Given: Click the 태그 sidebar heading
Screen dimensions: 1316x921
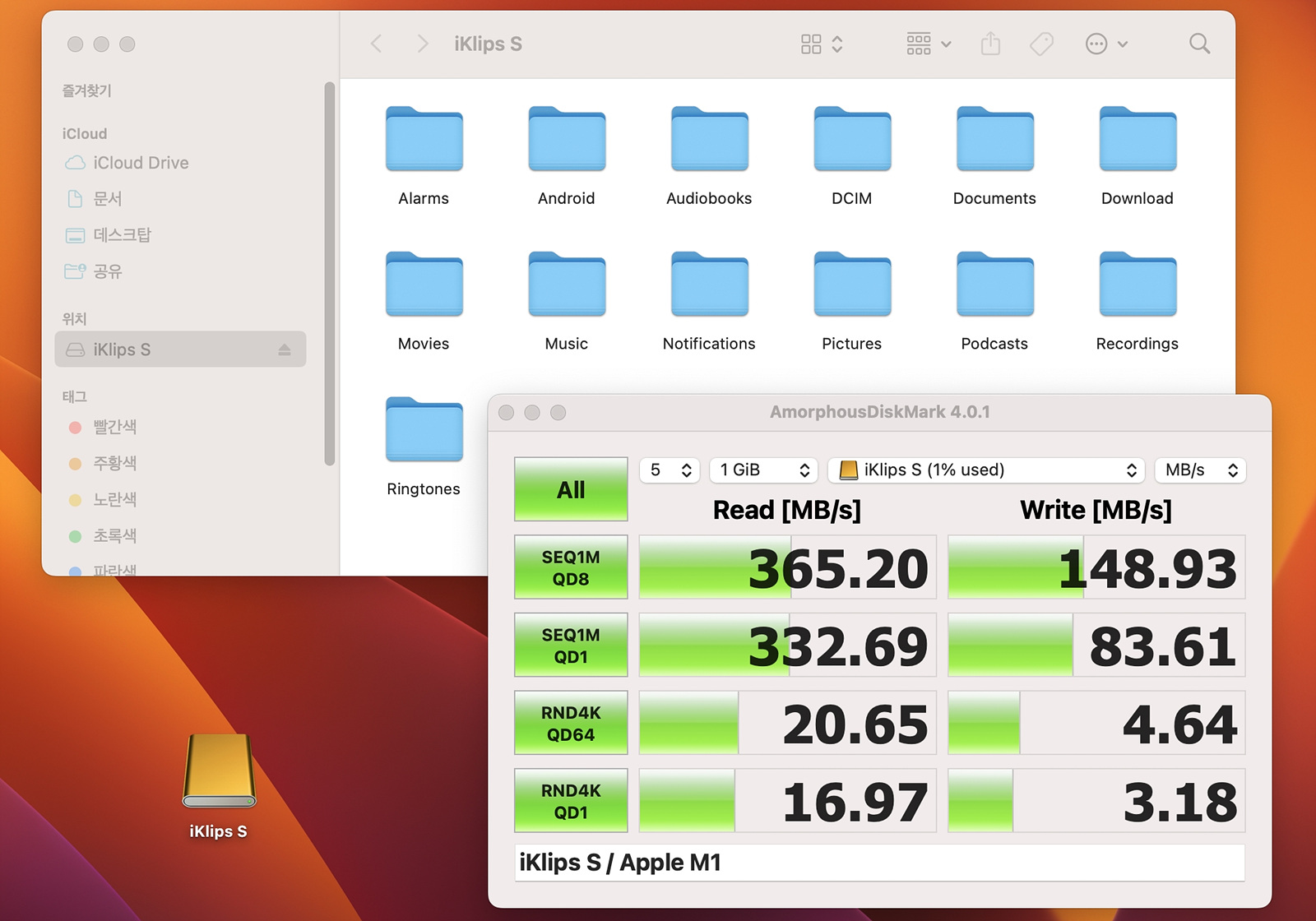Looking at the screenshot, I should 75,396.
